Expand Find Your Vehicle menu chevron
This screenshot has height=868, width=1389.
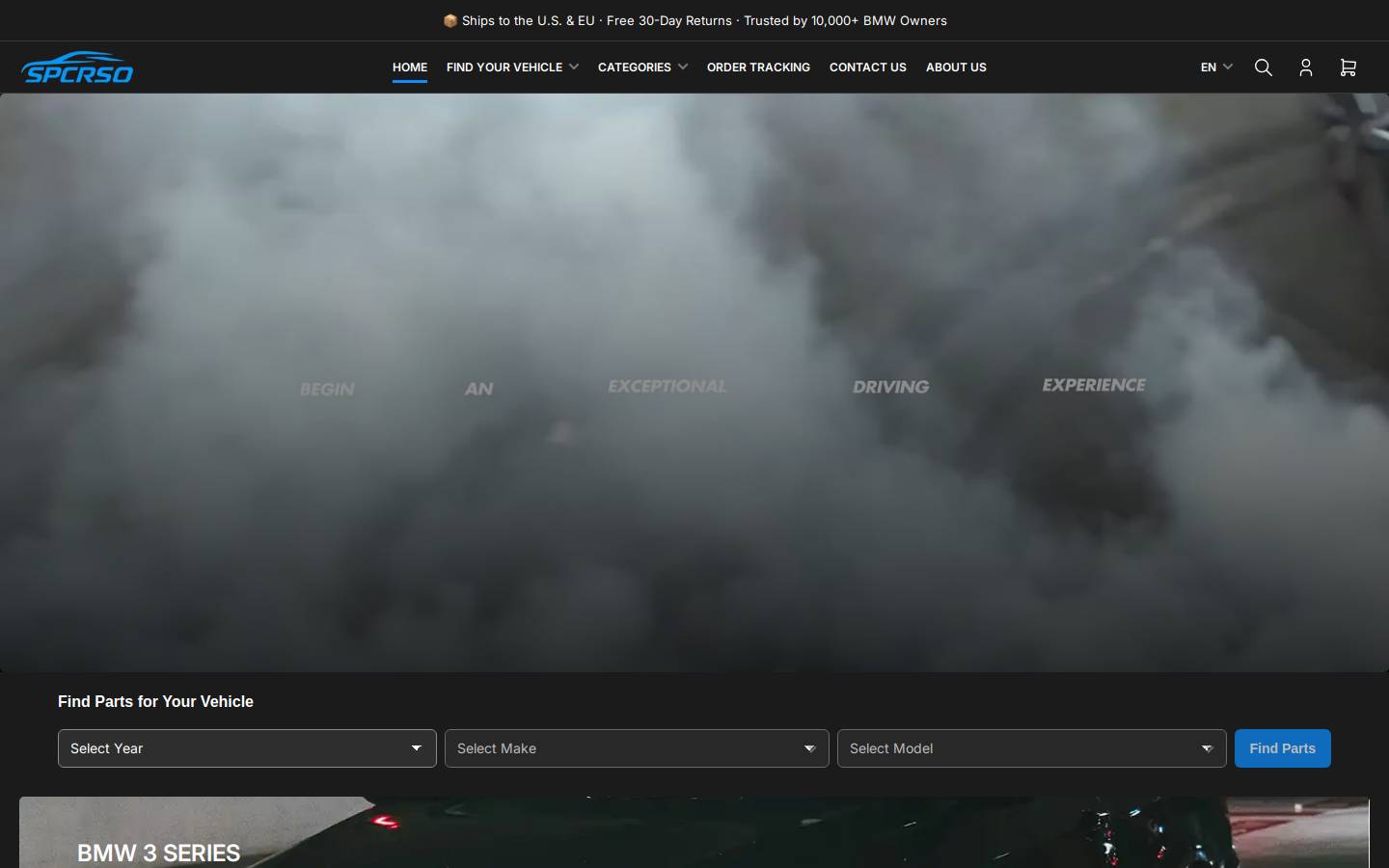tap(574, 67)
